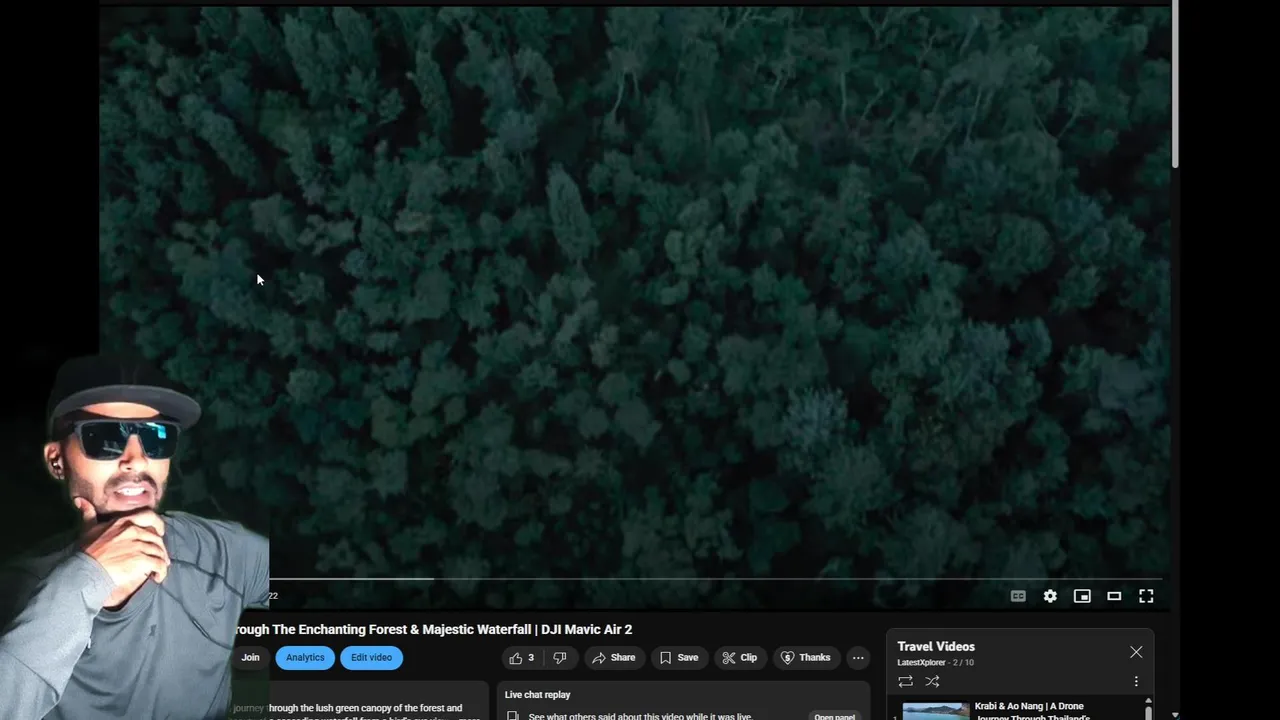Screen dimensions: 1280x720
Task: Click the Edit video button
Action: pos(371,658)
